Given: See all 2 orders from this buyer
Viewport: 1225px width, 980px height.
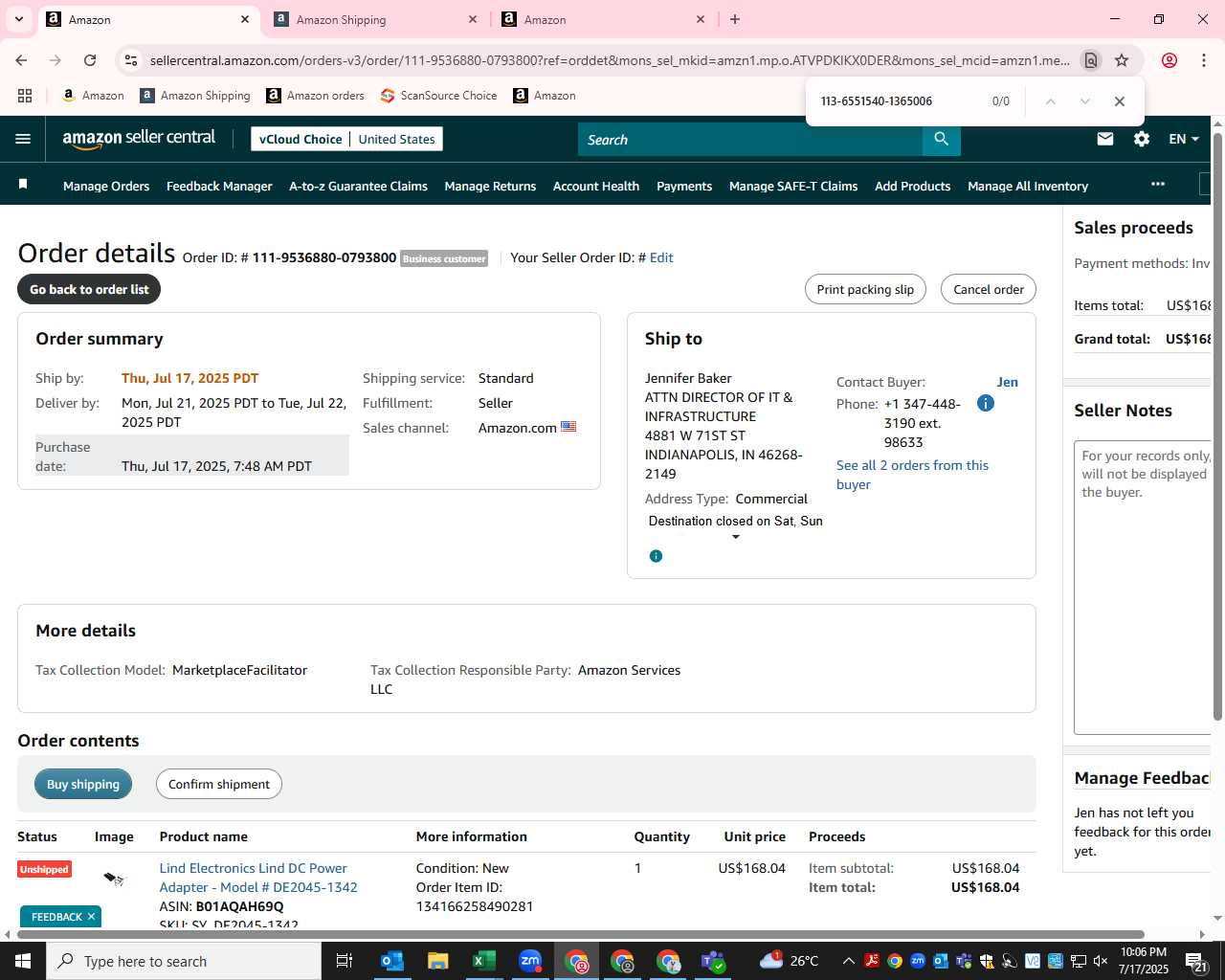Looking at the screenshot, I should point(912,475).
